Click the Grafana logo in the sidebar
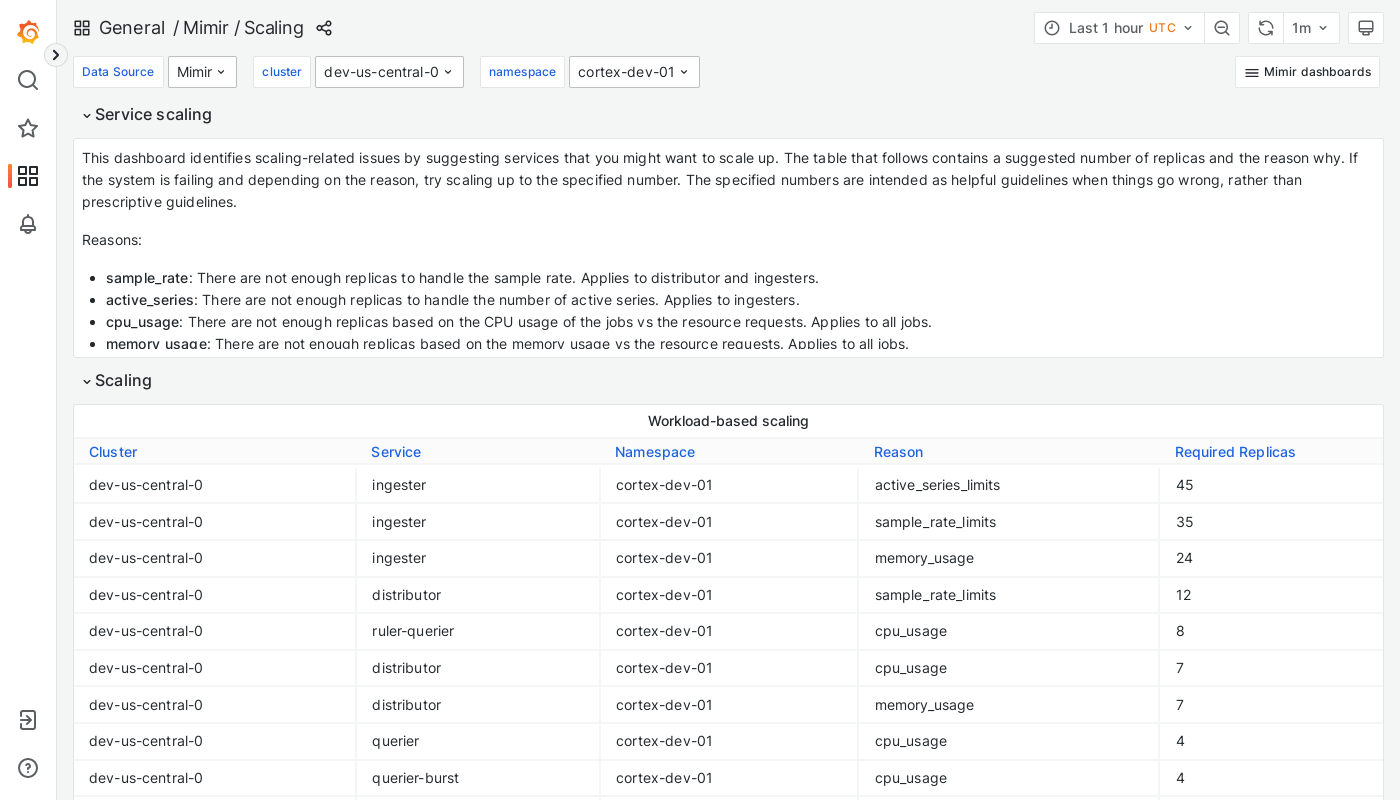Image resolution: width=1400 pixels, height=800 pixels. [27, 32]
